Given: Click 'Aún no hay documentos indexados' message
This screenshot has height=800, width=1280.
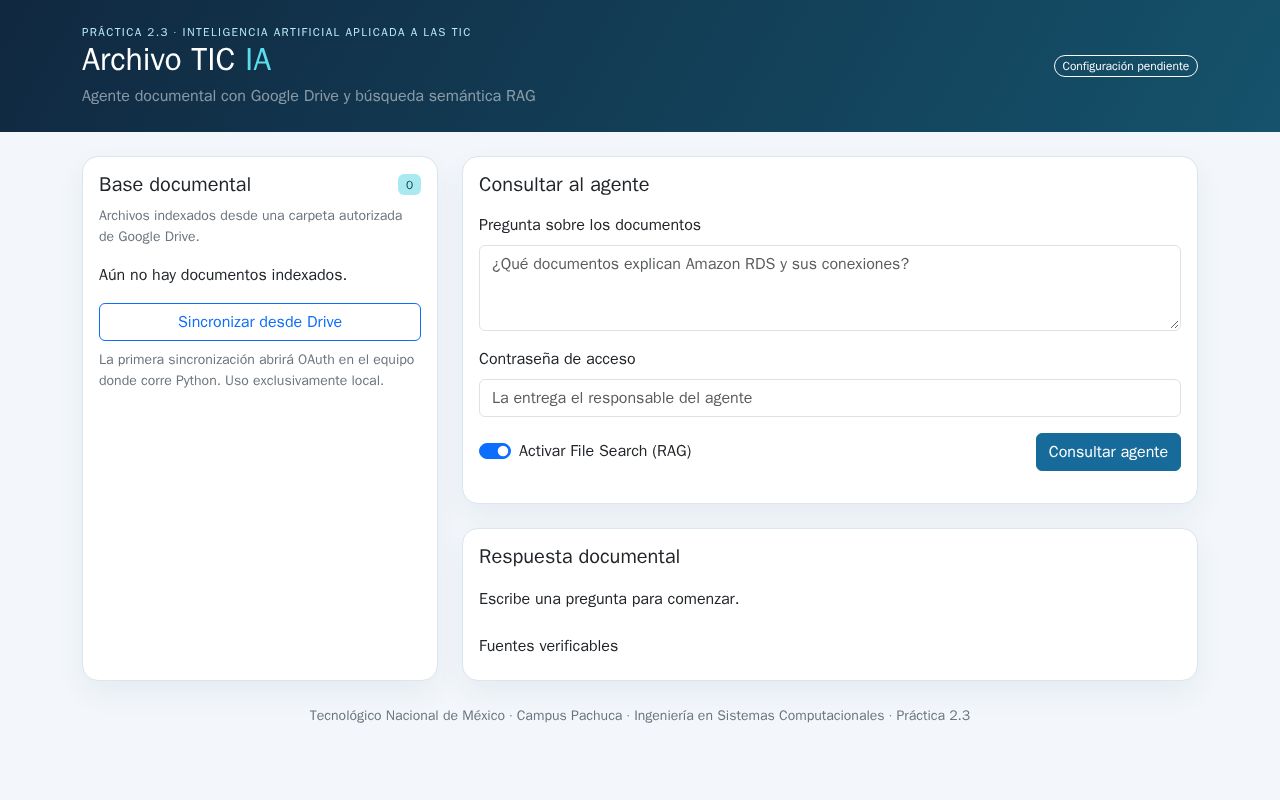Looking at the screenshot, I should (223, 275).
